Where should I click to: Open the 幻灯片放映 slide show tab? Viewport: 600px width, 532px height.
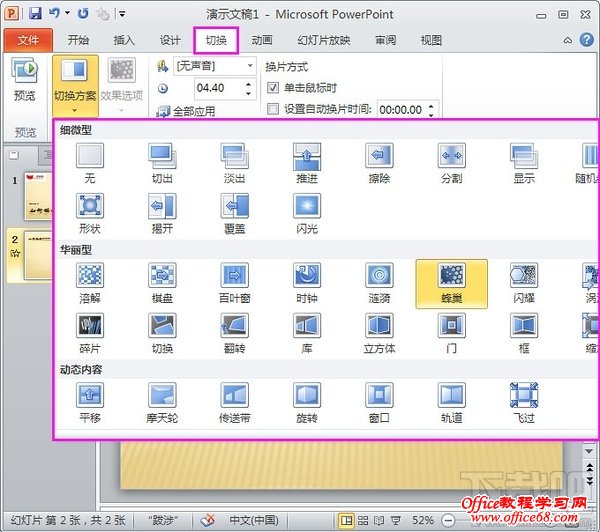pos(324,40)
